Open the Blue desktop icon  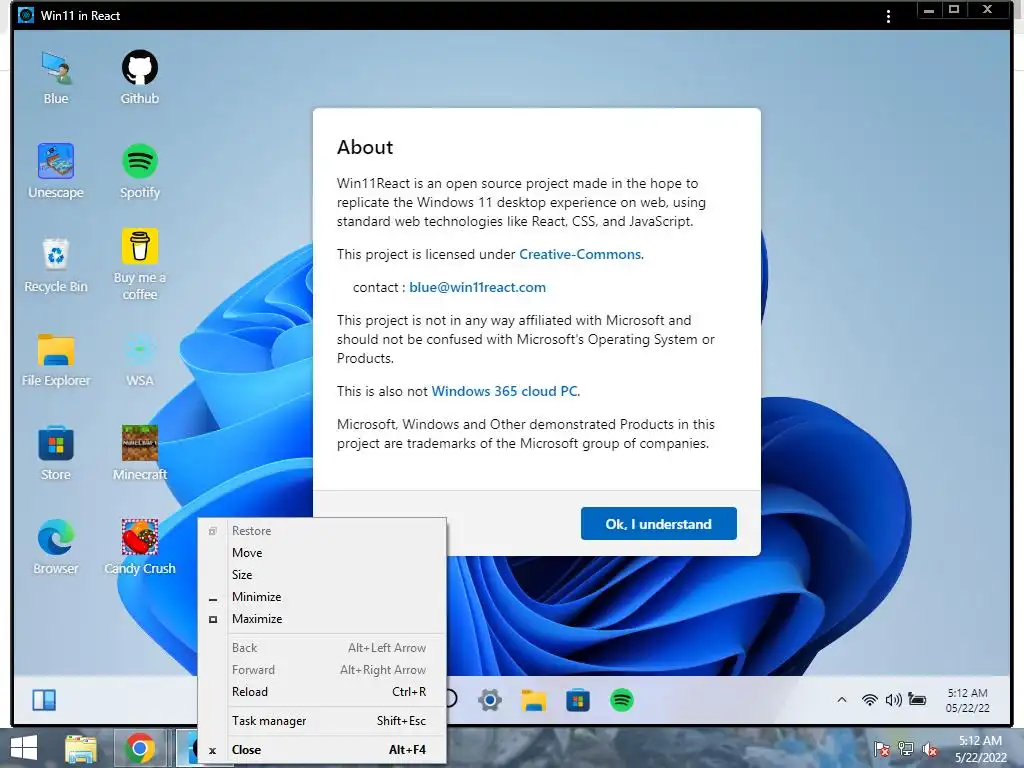(x=56, y=78)
